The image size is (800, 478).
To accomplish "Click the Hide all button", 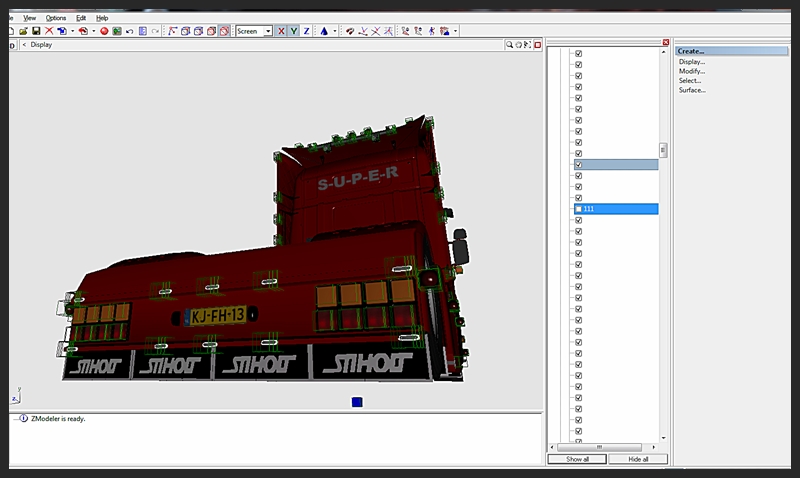I will [x=637, y=459].
